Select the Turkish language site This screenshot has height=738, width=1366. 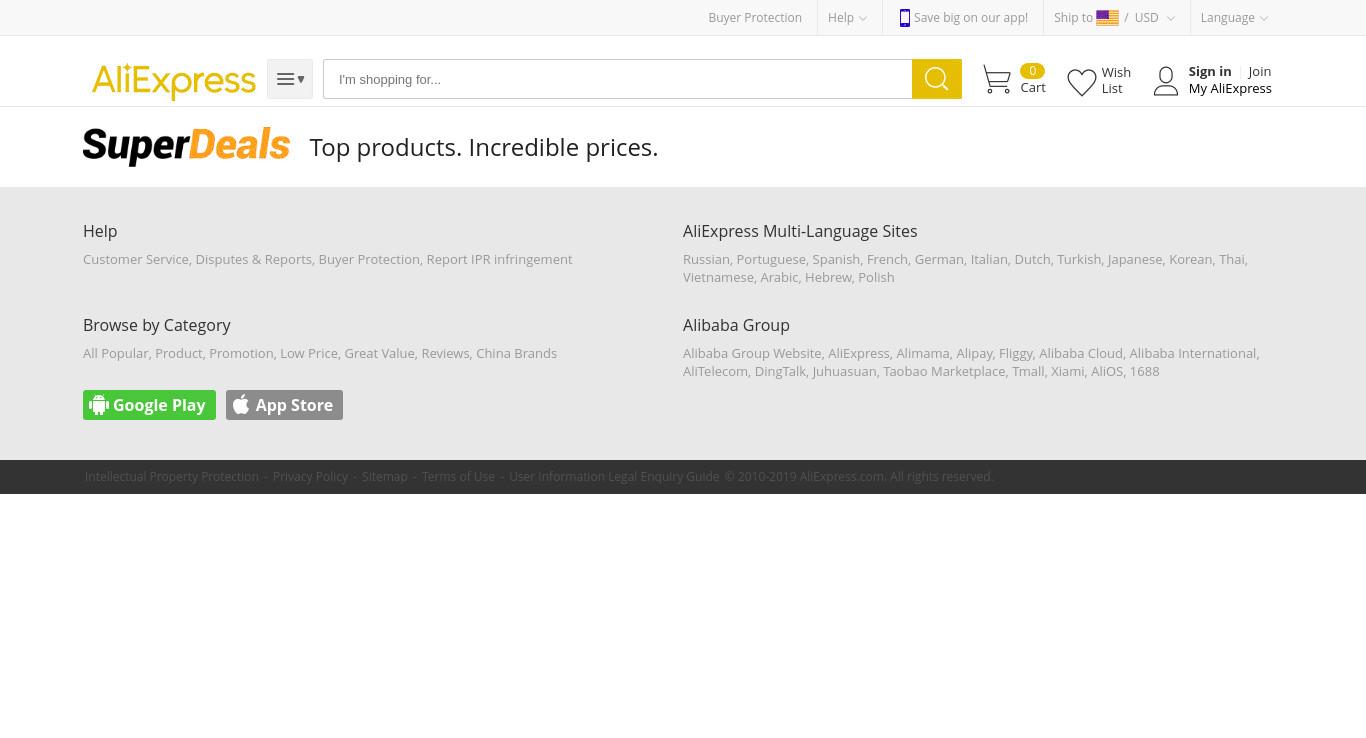(1079, 259)
